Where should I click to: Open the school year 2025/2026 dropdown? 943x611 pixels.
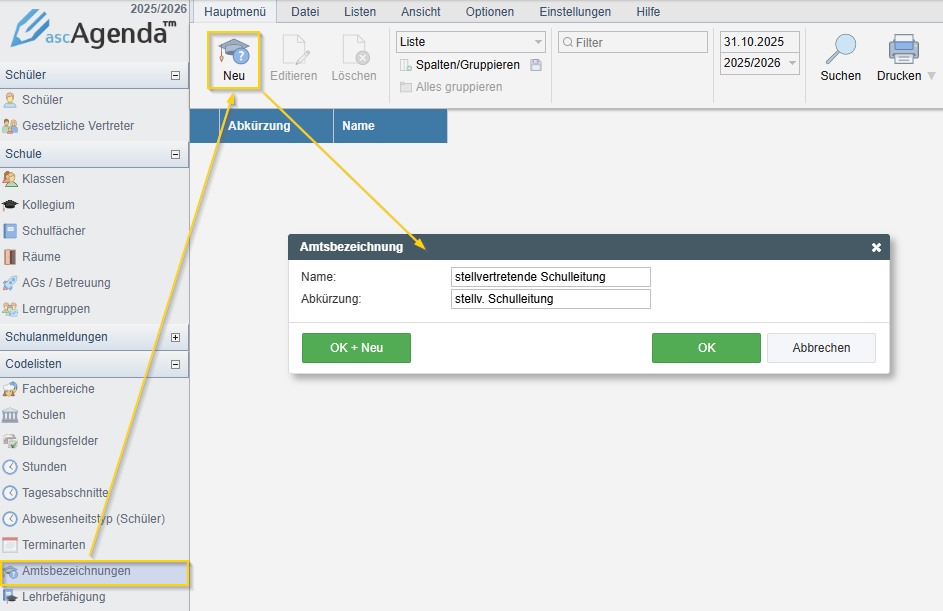pos(759,63)
